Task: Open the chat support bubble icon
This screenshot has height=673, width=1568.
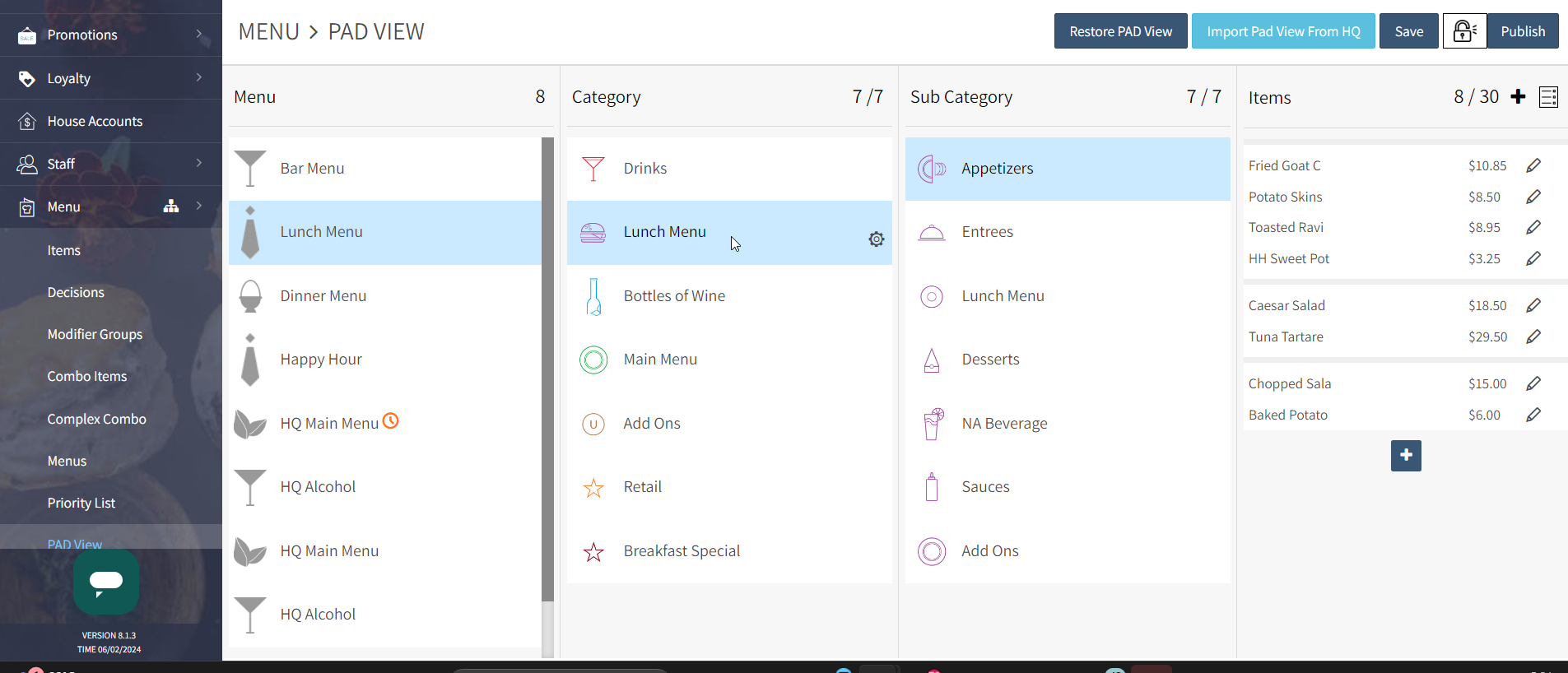Action: [x=106, y=582]
